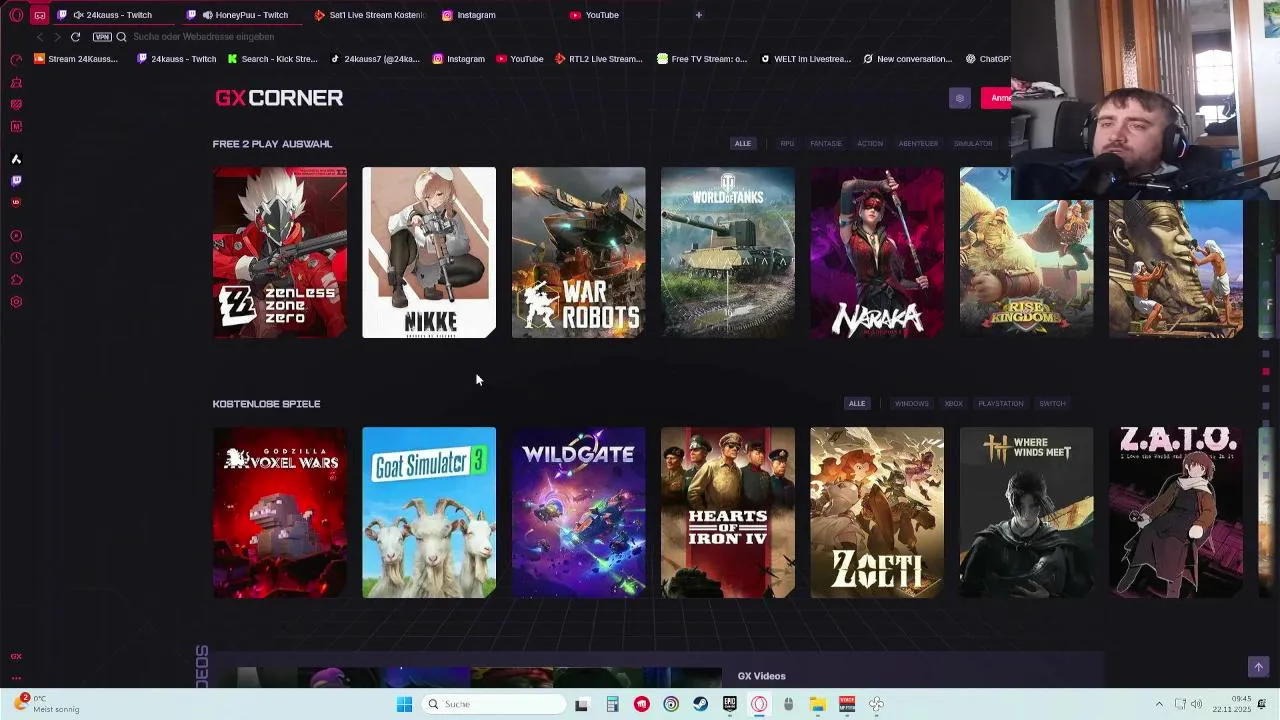Open the red circular icon below Twitch in sidebar

[x=16, y=203]
